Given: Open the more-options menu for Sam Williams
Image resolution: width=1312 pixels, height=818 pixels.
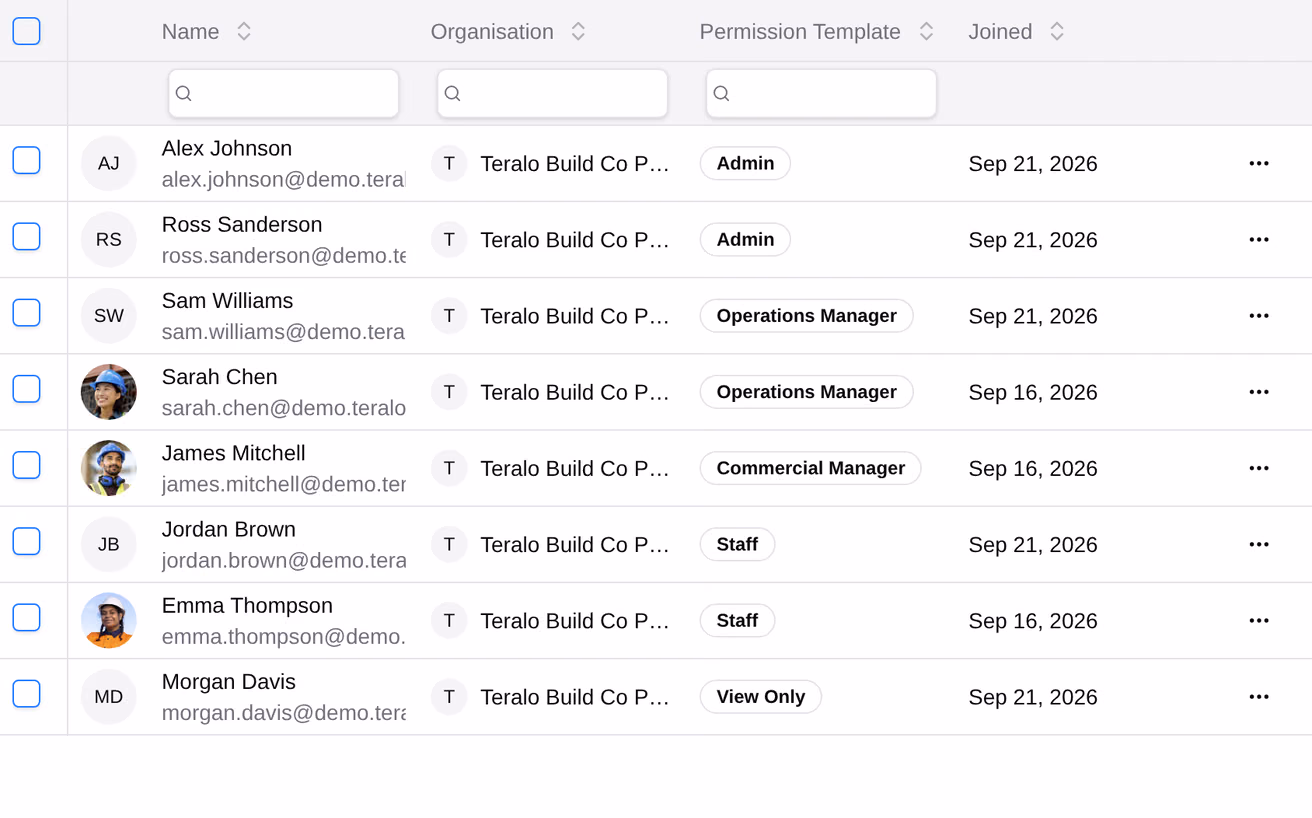Looking at the screenshot, I should click(1259, 315).
